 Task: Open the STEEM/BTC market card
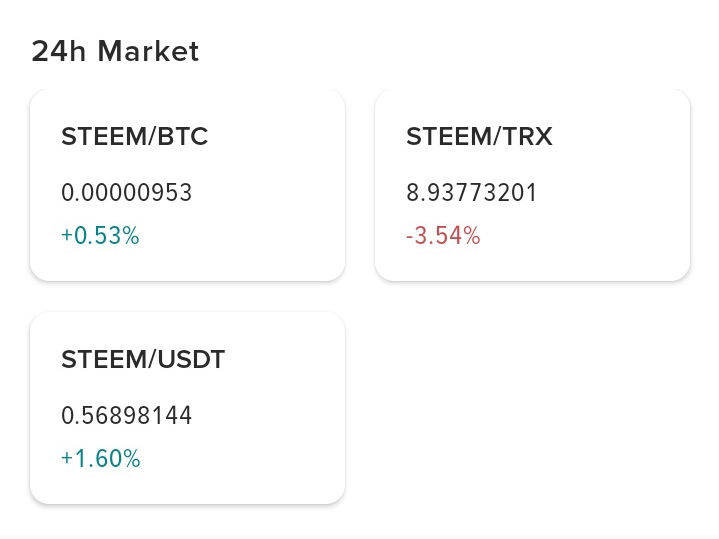click(x=187, y=185)
